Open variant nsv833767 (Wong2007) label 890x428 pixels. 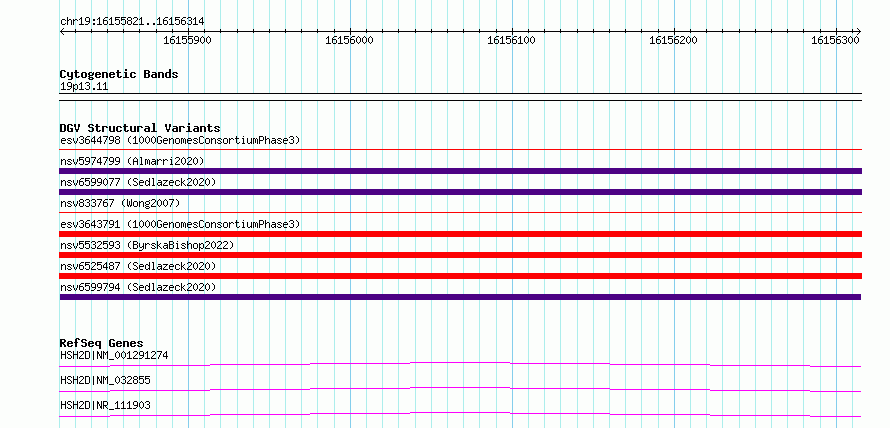click(120, 203)
